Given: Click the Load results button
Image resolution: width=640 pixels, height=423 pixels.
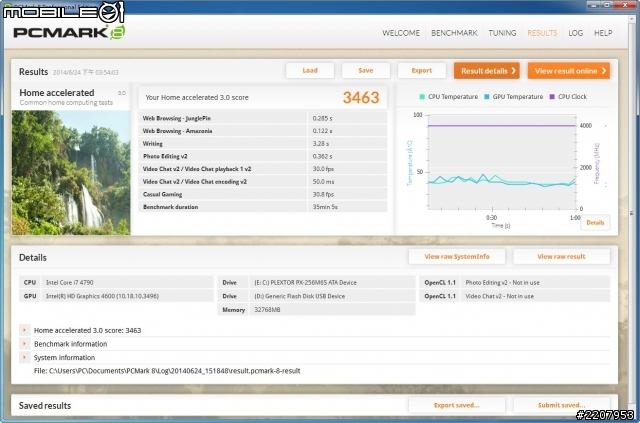Looking at the screenshot, I should tap(310, 71).
